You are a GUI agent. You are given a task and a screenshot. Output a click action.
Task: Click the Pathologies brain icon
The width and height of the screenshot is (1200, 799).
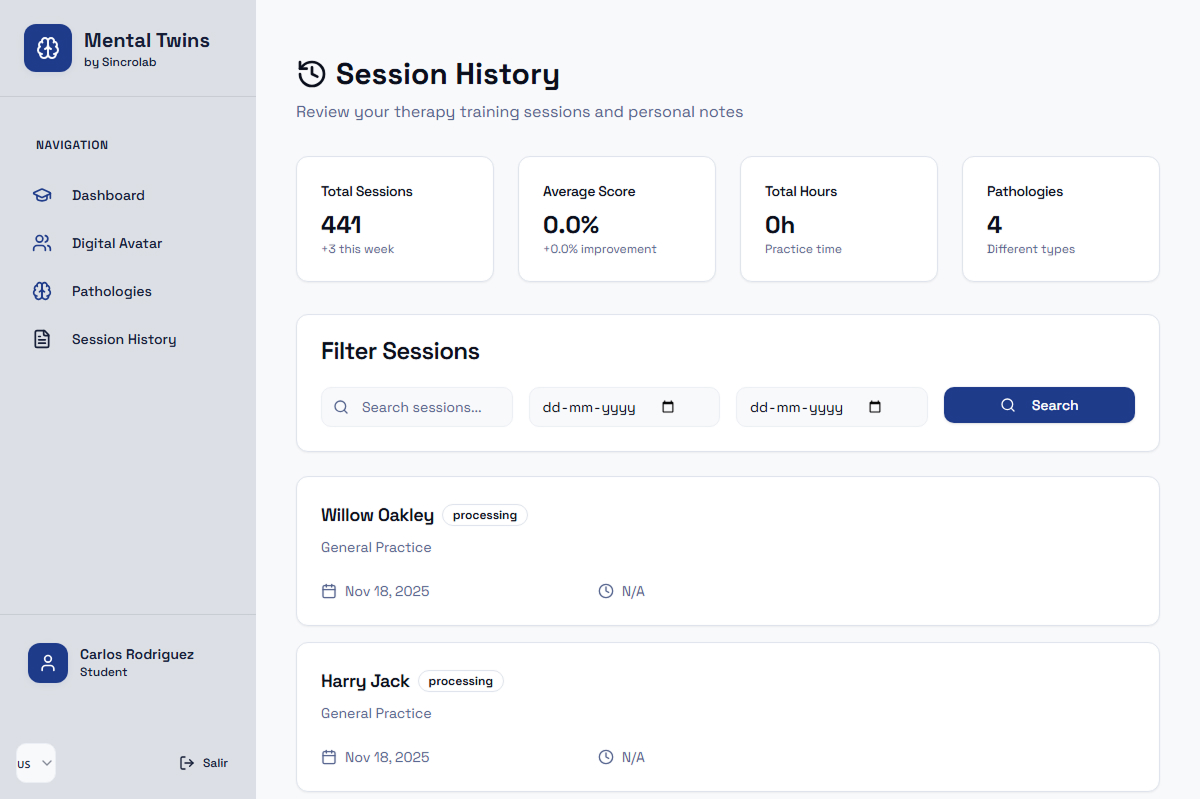42,291
